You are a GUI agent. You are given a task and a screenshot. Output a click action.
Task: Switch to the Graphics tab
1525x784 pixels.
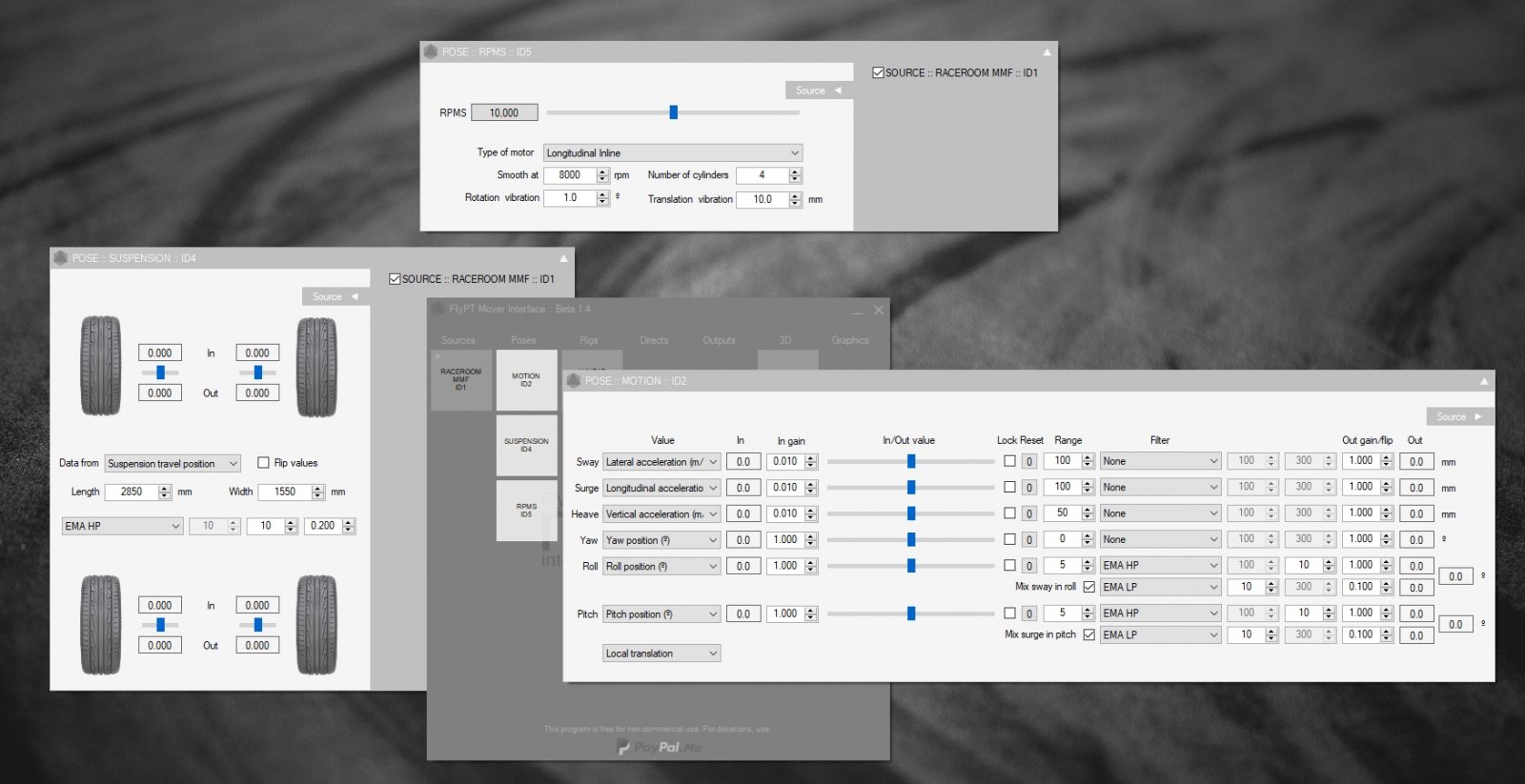tap(850, 340)
